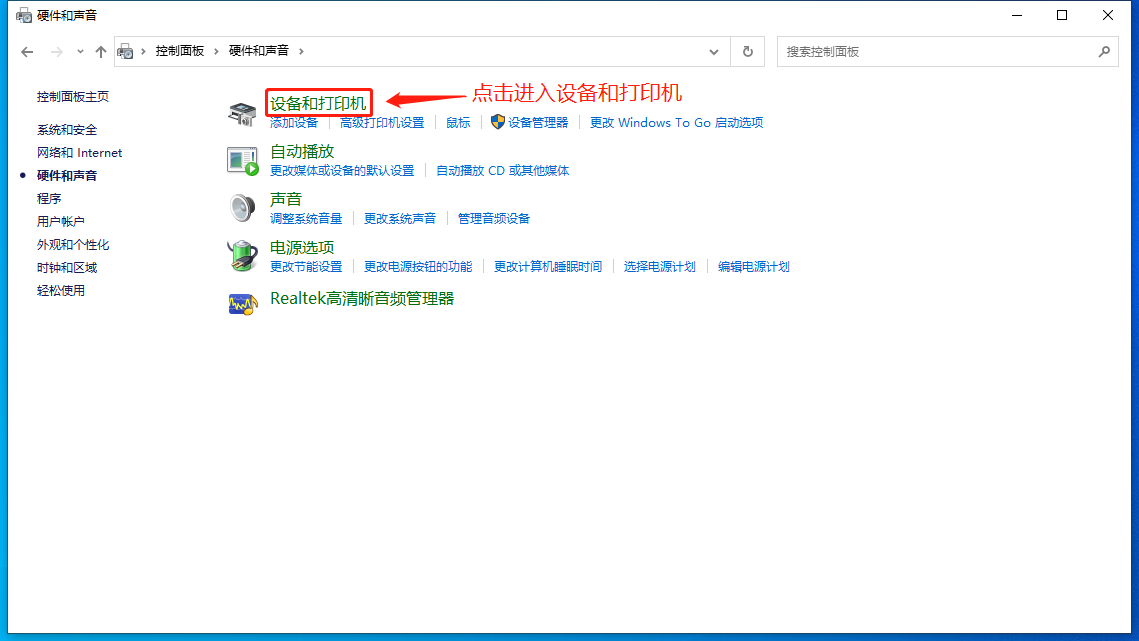Open 设备和打印机 heading link
1139x641 pixels.
[318, 103]
